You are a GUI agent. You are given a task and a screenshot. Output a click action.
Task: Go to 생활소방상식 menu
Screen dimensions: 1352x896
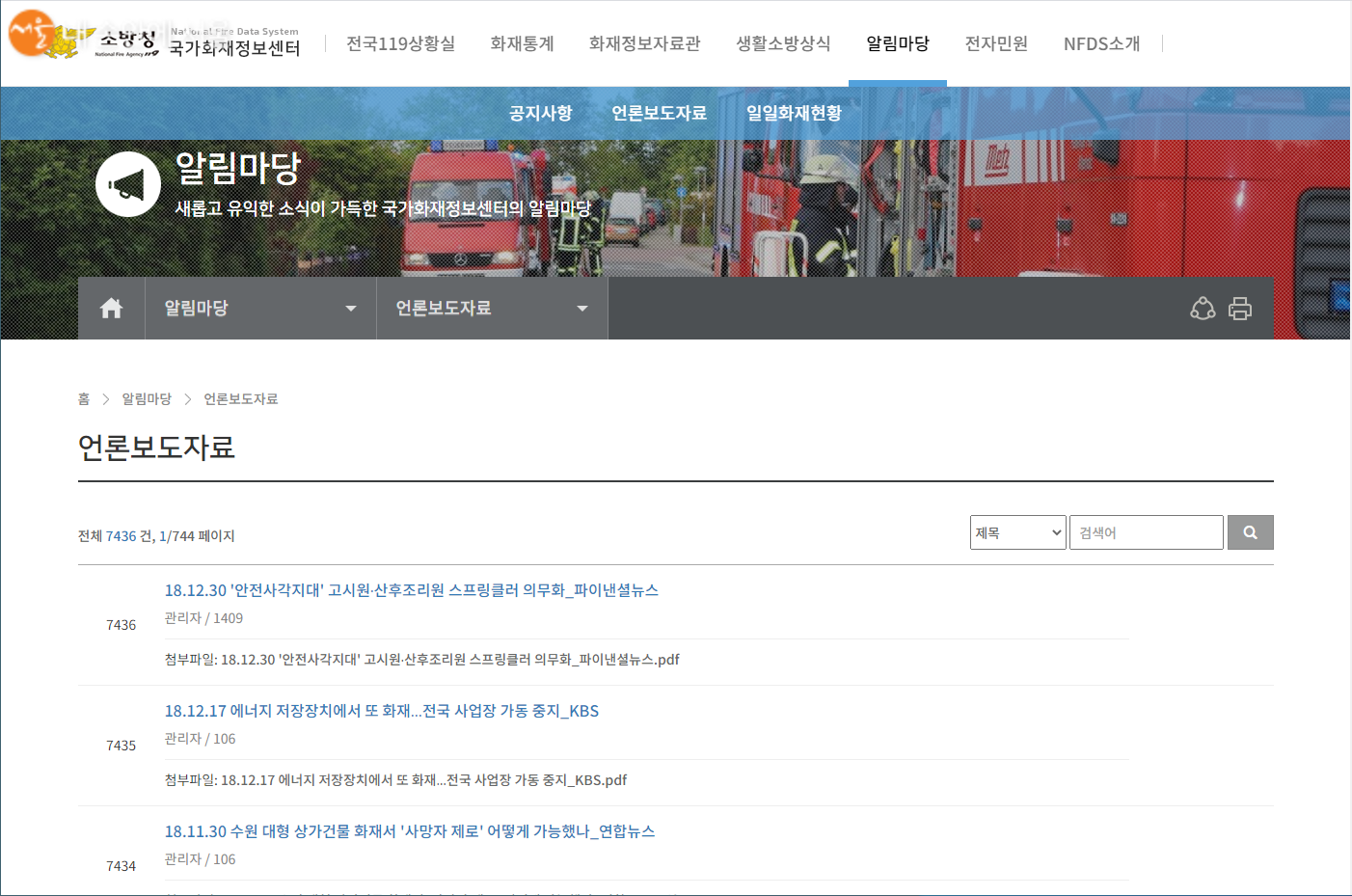tap(783, 43)
